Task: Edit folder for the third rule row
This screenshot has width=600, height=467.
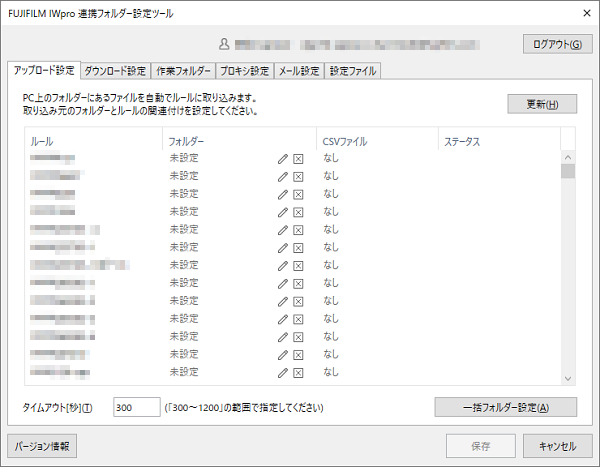Action: click(x=283, y=194)
